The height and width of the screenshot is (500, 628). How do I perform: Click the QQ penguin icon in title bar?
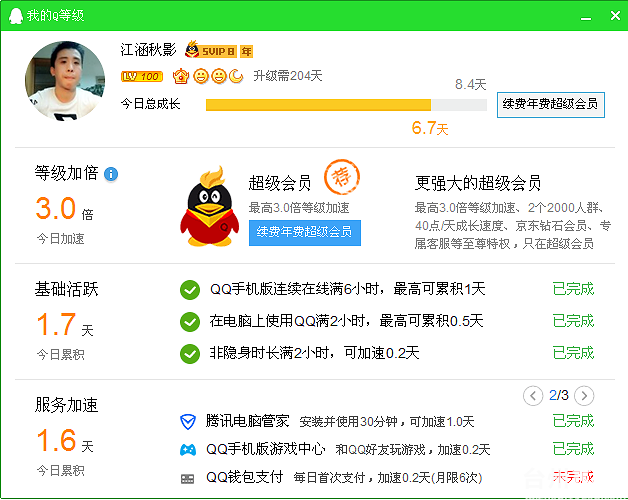click(x=16, y=16)
